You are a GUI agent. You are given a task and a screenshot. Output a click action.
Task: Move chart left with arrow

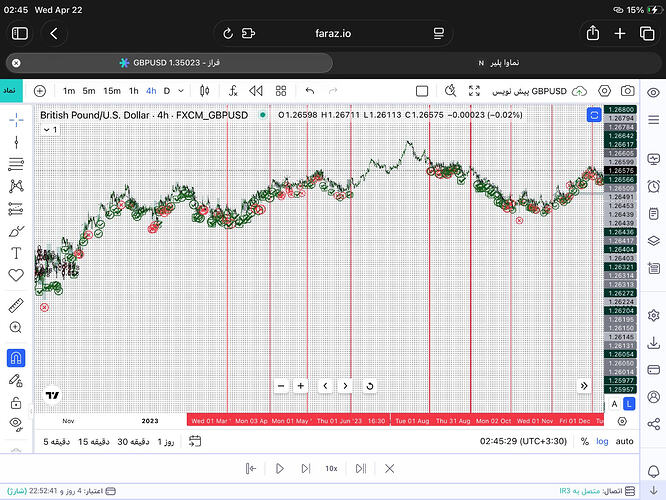[x=325, y=386]
